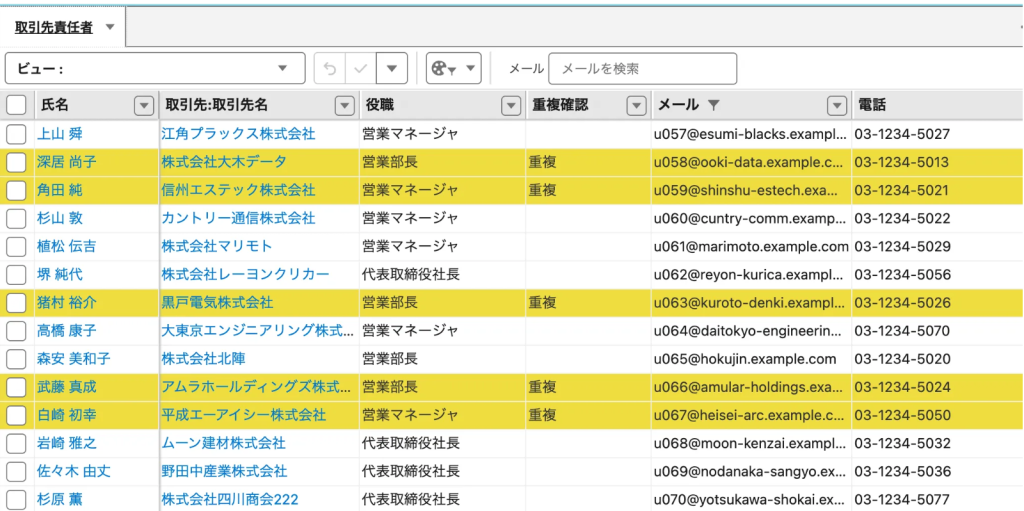This screenshot has width=1024, height=511.
Task: Open the 取引先責任者 tab dropdown arrow
Action: tap(110, 27)
